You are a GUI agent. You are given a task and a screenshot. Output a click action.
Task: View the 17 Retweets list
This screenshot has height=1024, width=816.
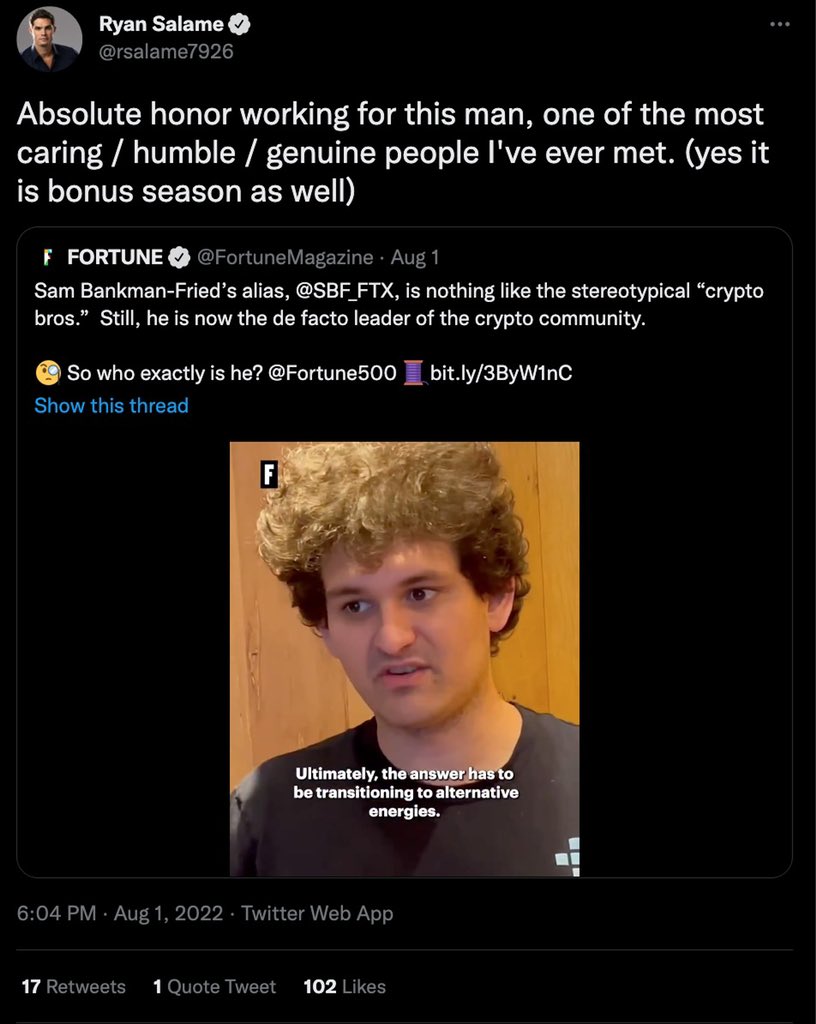(x=74, y=986)
